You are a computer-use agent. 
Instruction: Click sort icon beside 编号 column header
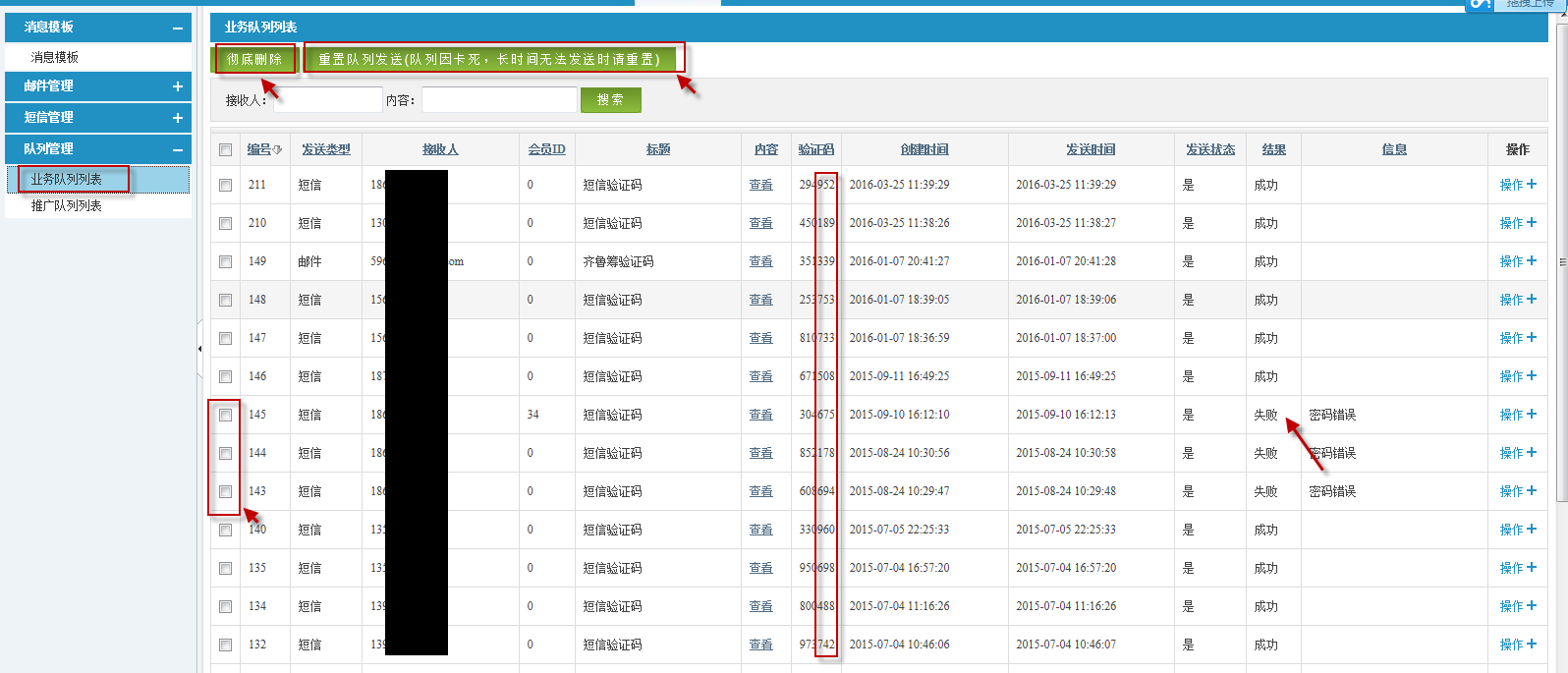pyautogui.click(x=278, y=150)
